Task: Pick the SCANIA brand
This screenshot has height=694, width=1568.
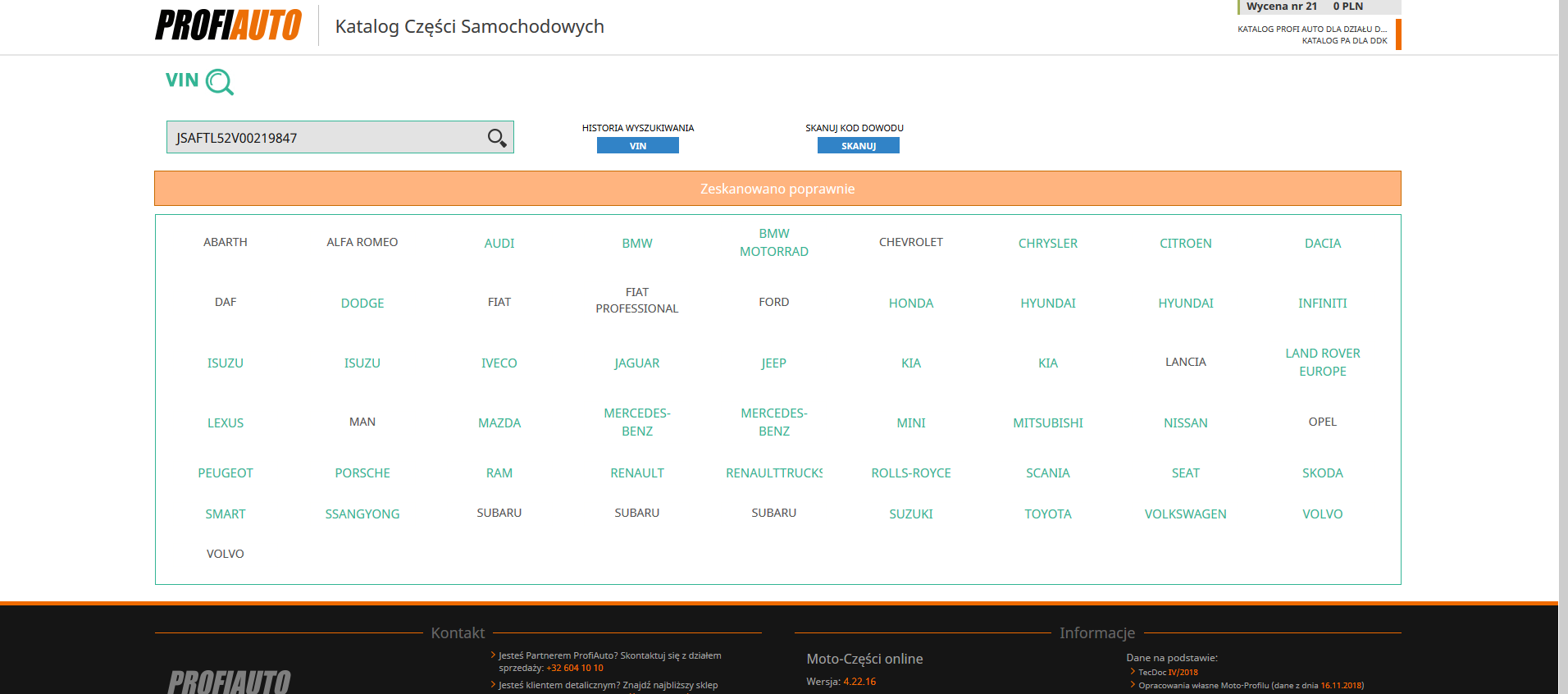Action: (1048, 473)
